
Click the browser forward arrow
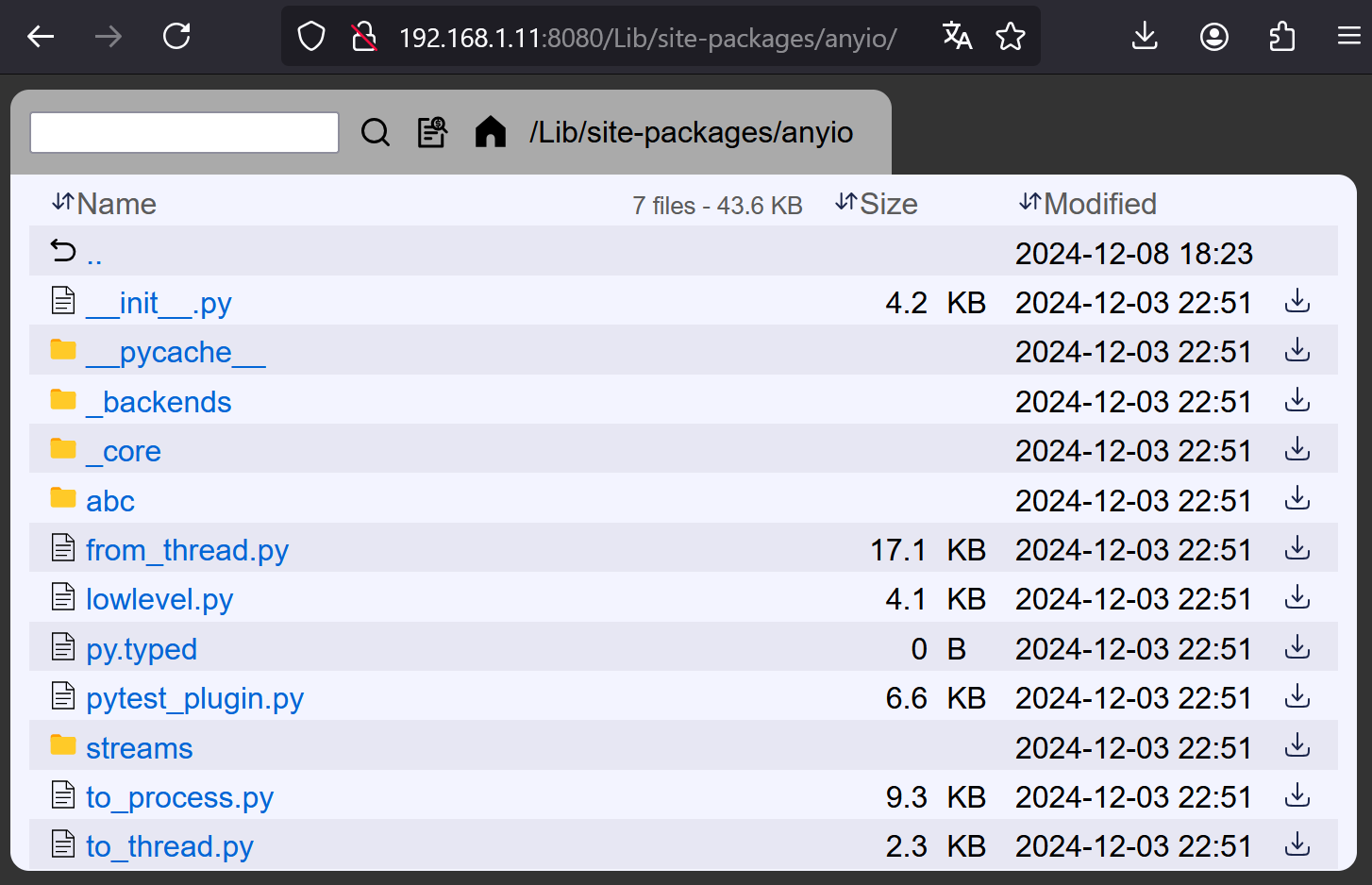tap(109, 37)
